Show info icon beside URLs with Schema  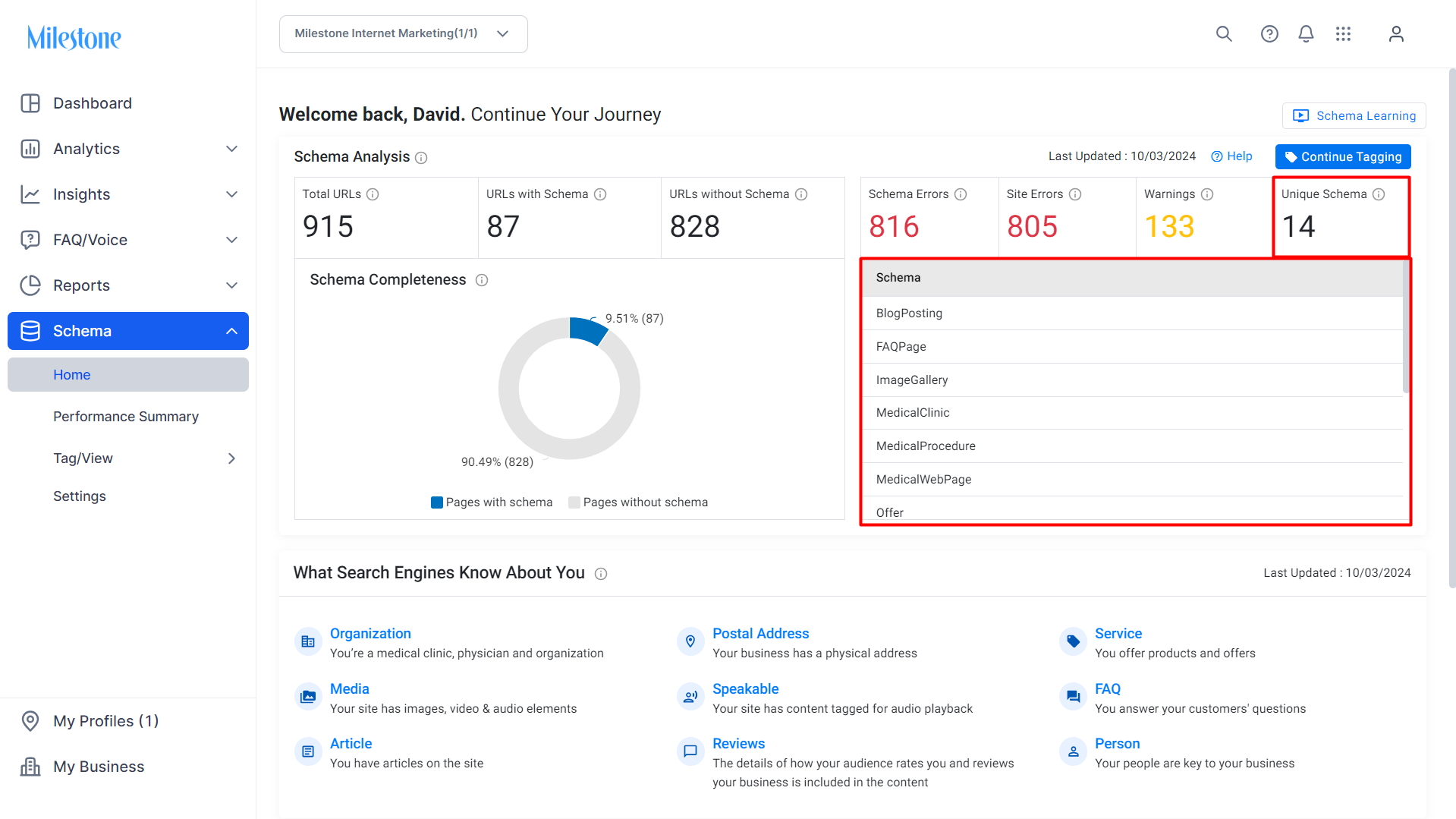point(600,194)
